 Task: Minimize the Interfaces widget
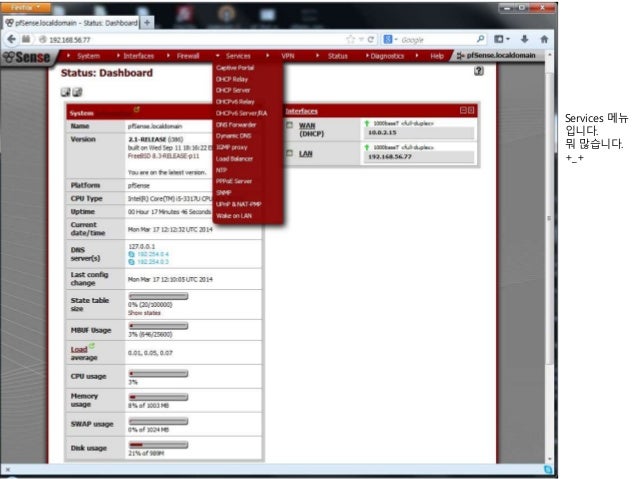[x=463, y=110]
